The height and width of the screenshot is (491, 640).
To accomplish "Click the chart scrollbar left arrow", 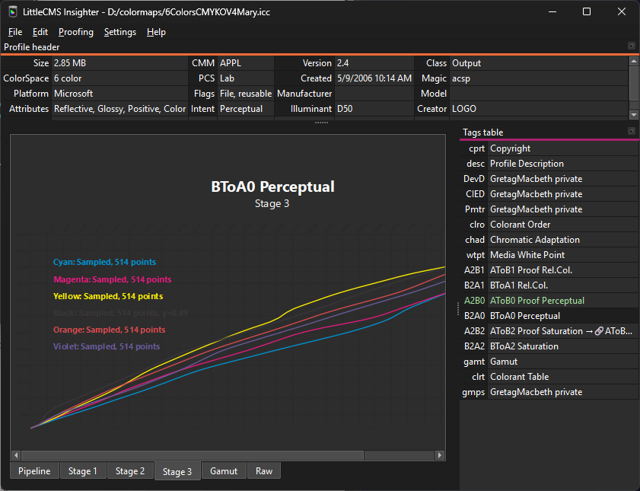I will click(x=15, y=456).
